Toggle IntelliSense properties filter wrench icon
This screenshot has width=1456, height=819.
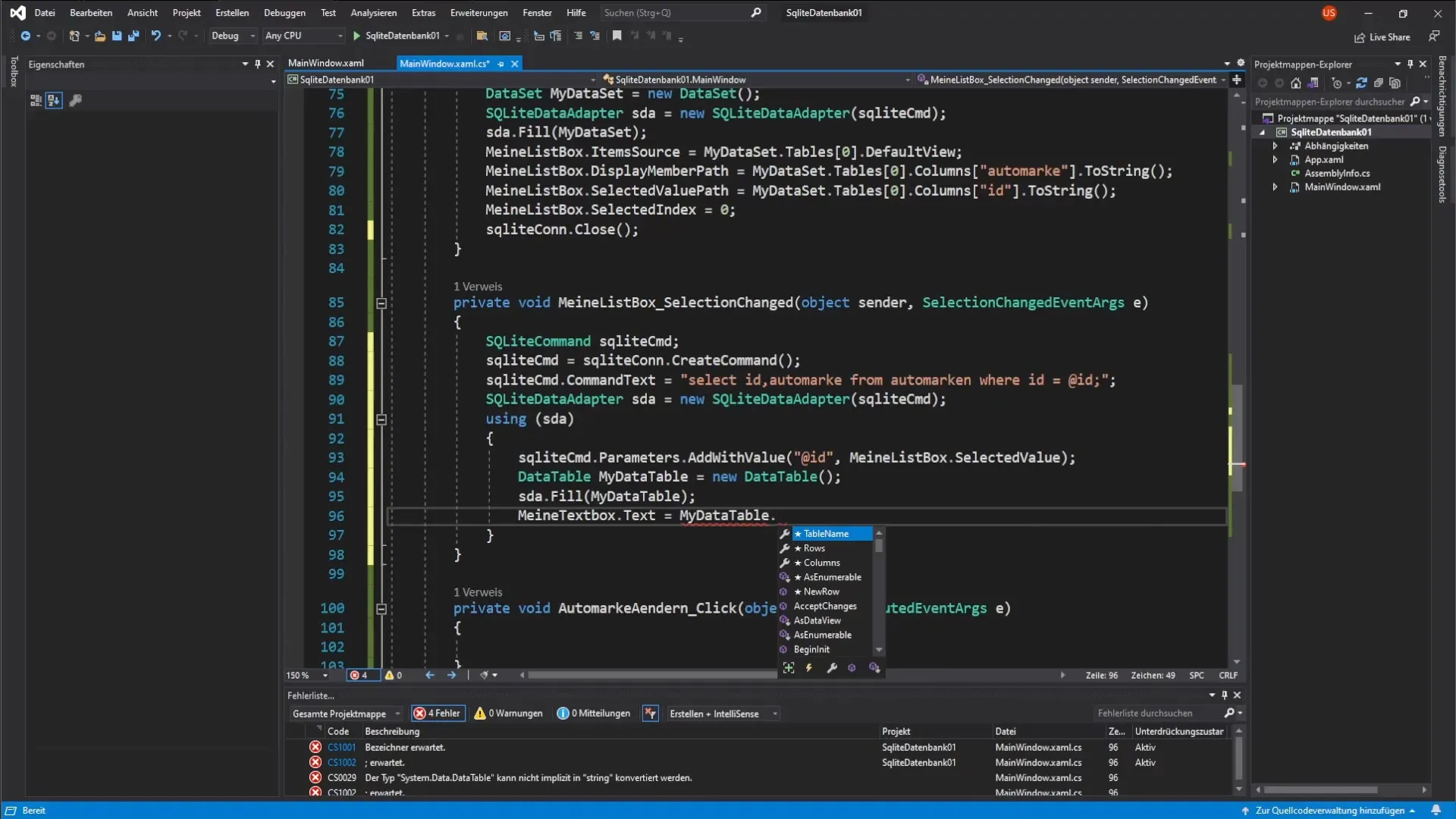(x=832, y=668)
